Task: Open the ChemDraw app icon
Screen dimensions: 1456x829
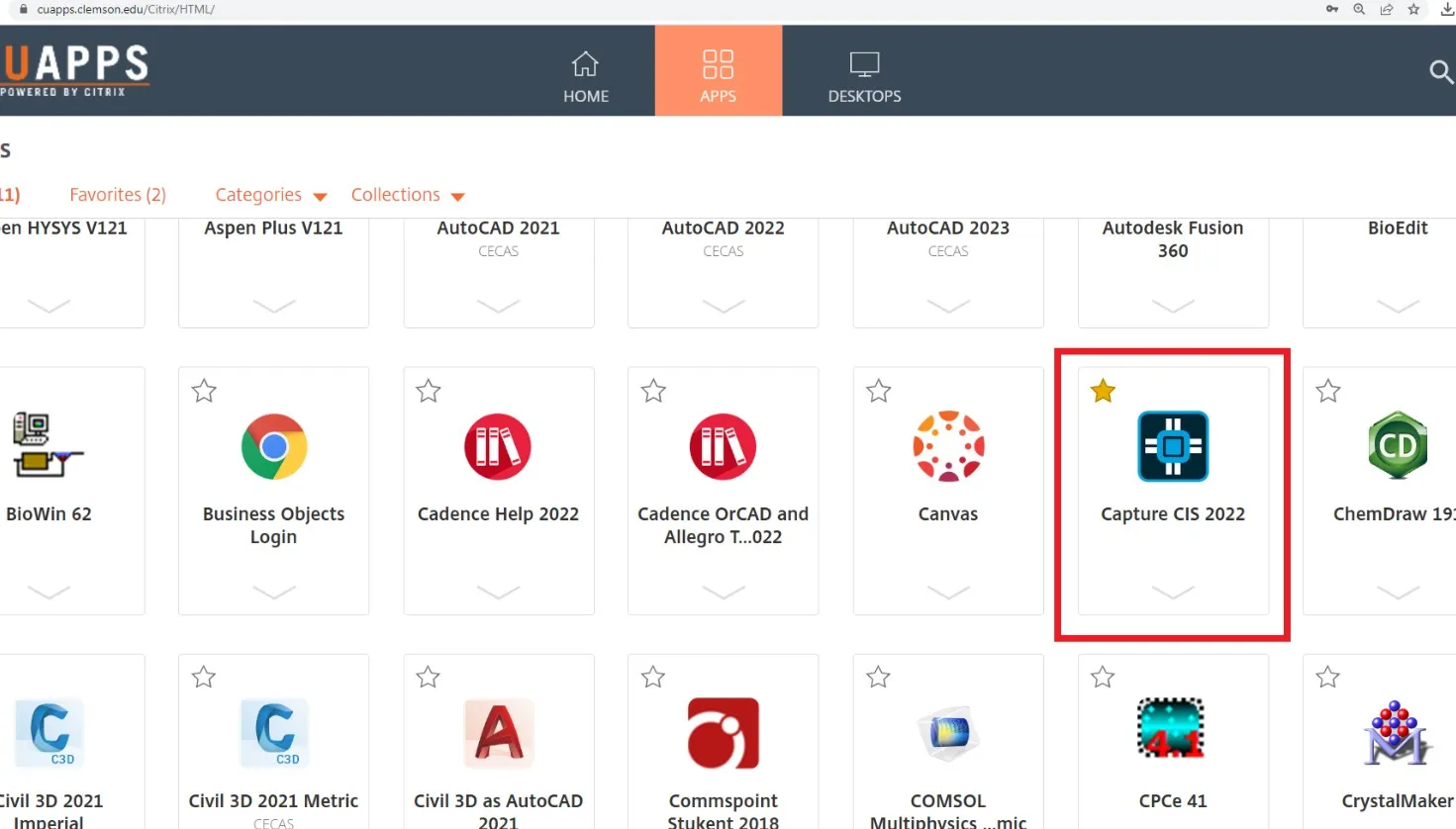Action: pos(1397,446)
